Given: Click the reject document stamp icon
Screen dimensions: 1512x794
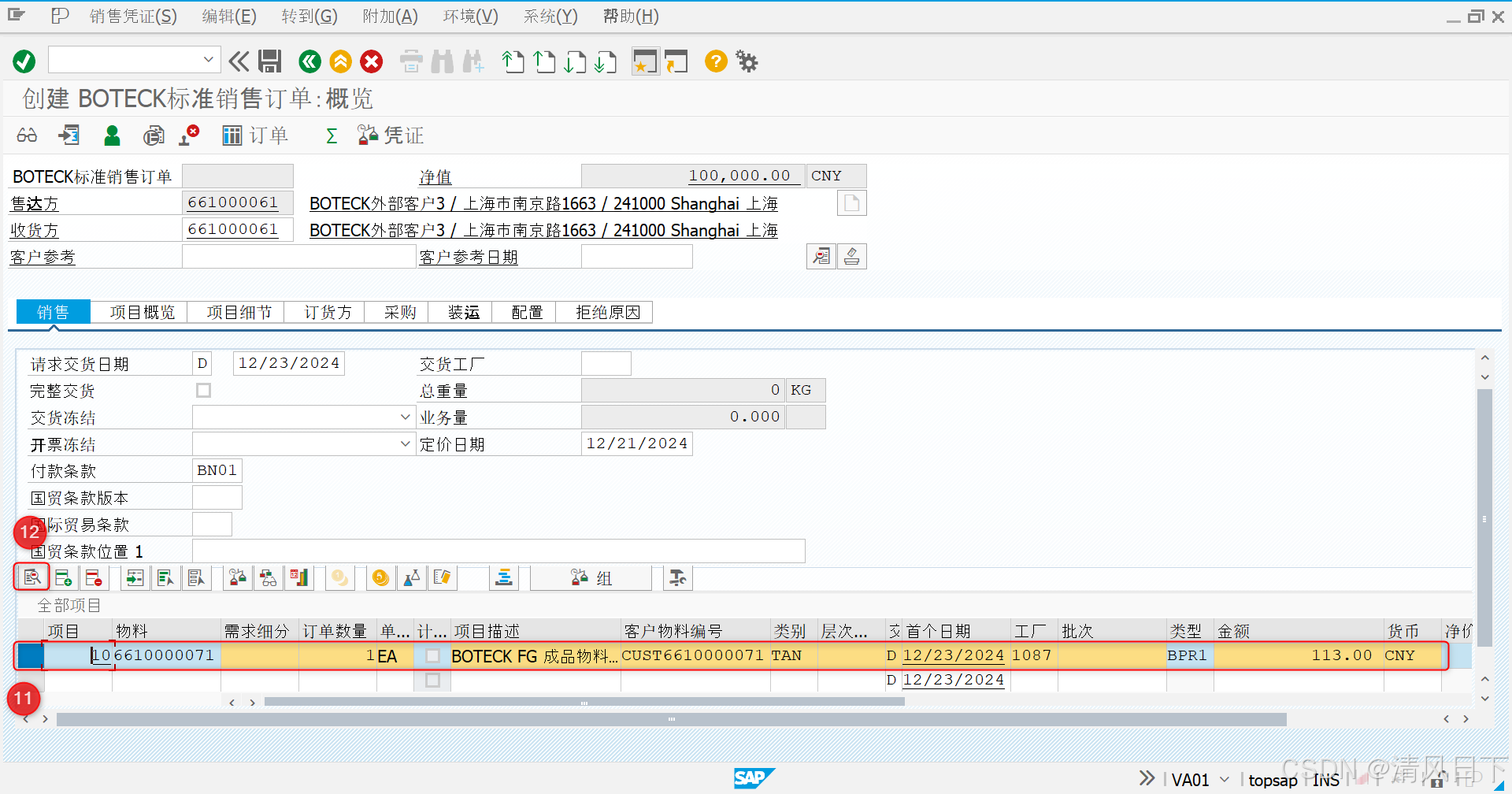Looking at the screenshot, I should (x=189, y=135).
